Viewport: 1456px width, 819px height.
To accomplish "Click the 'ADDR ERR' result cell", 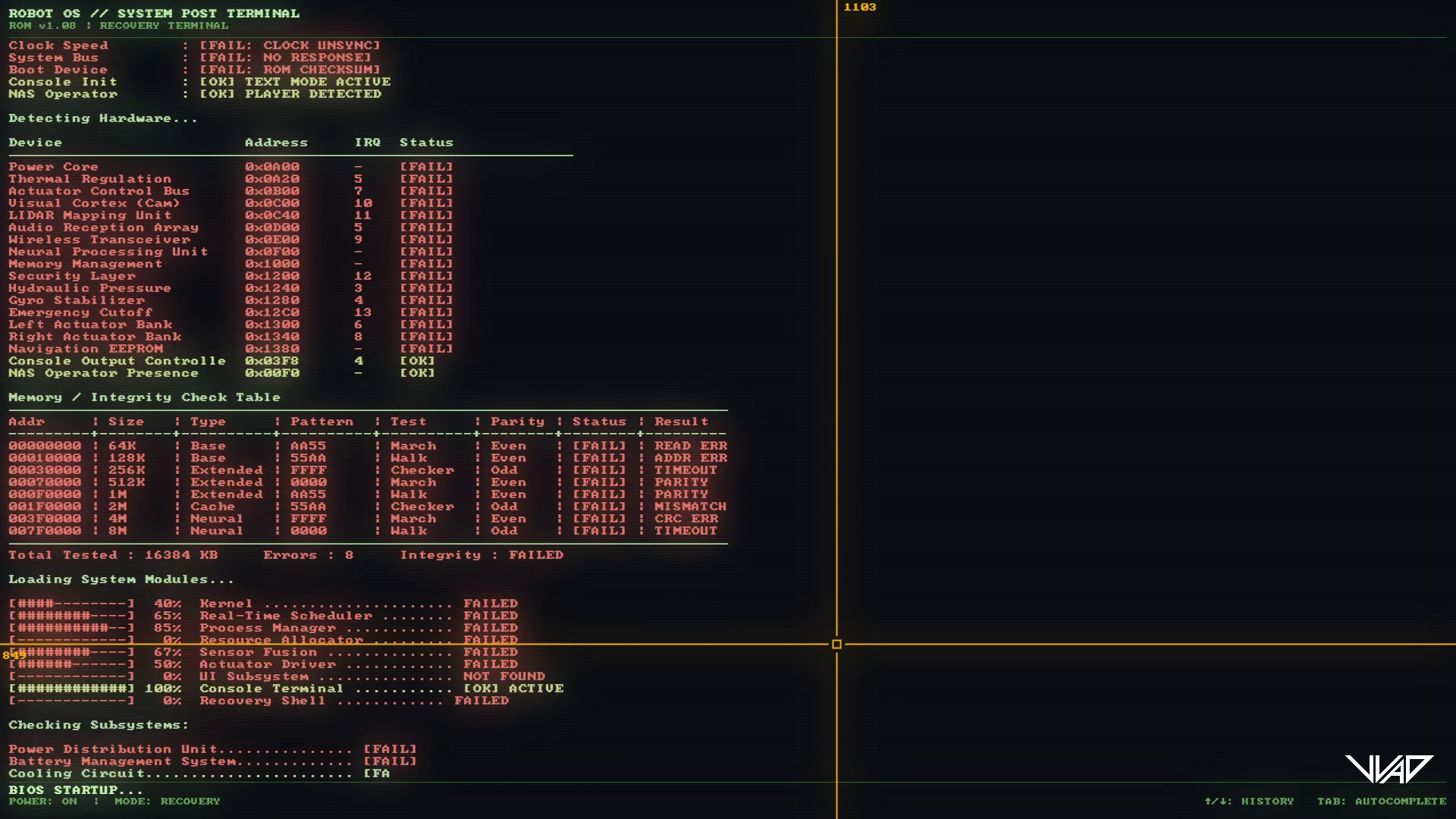I will click(691, 458).
